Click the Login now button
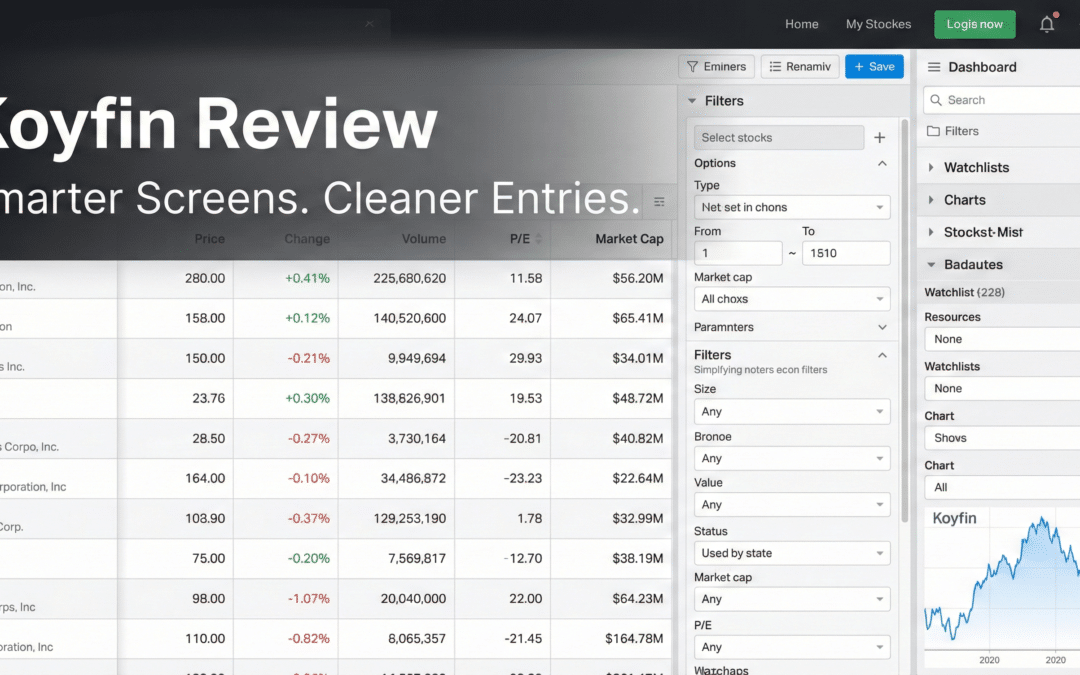Viewport: 1080px width, 675px height. pos(975,24)
